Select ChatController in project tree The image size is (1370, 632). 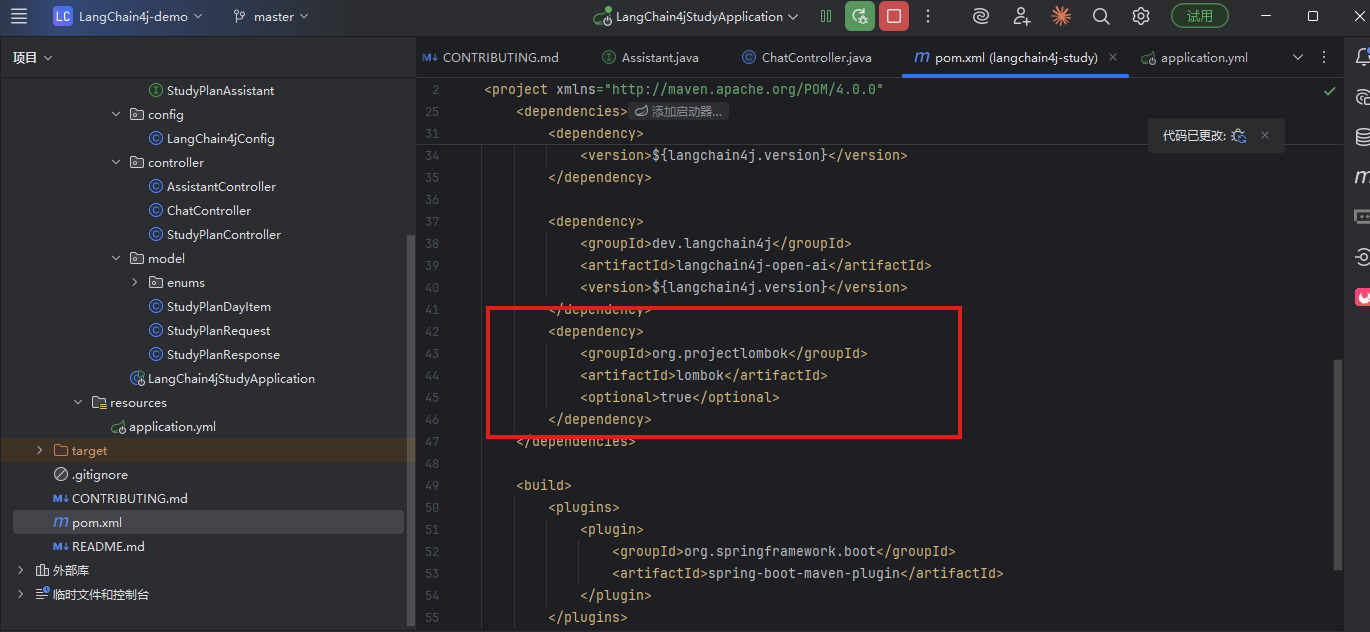208,210
